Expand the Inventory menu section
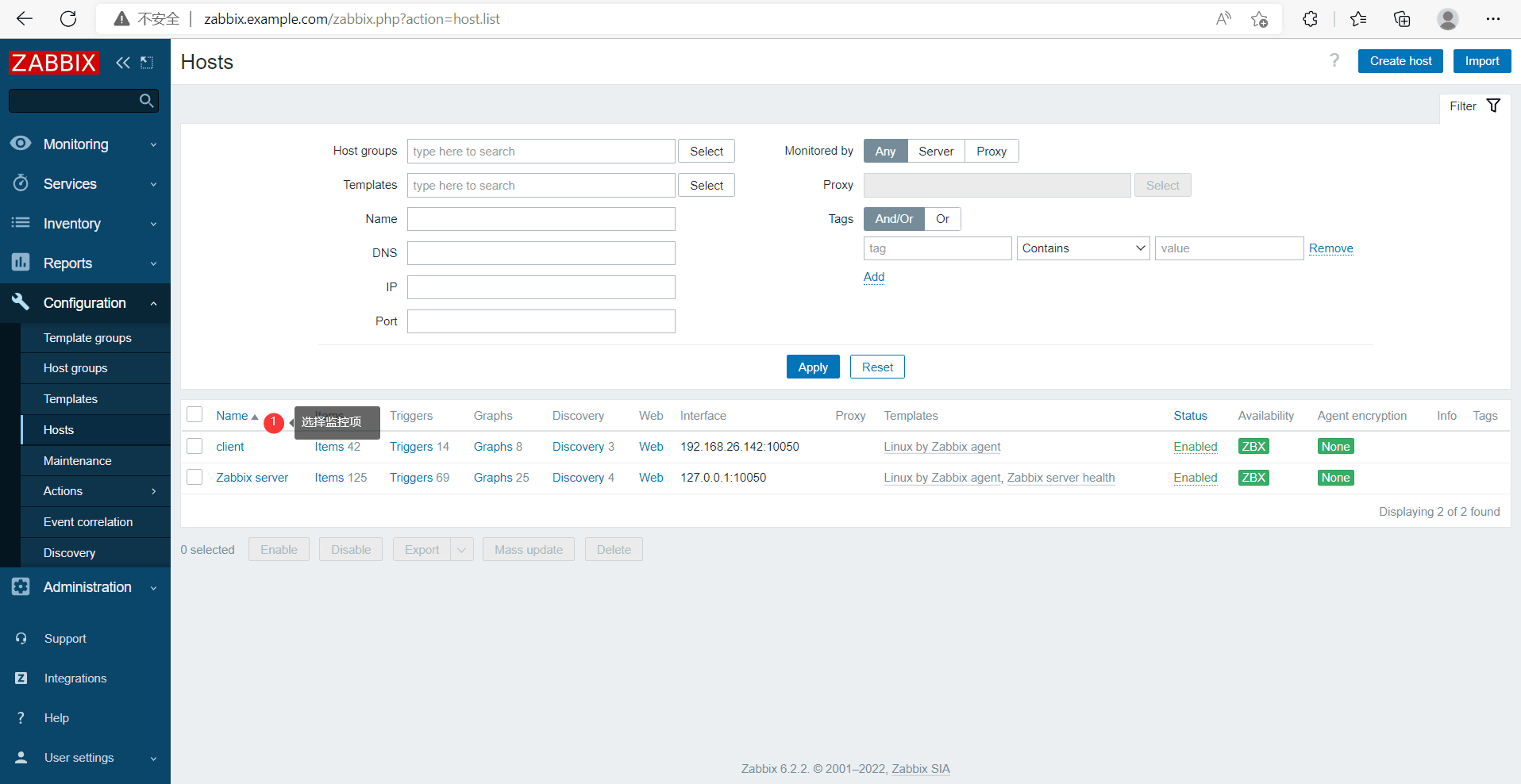The width and height of the screenshot is (1521, 784). [153, 224]
